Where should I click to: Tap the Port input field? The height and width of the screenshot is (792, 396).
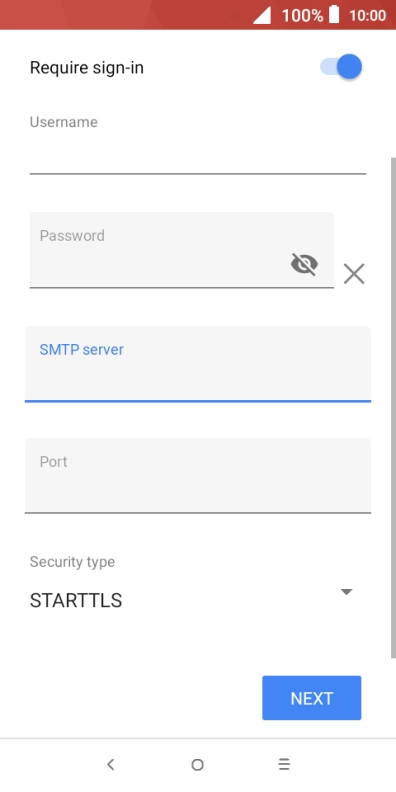198,476
